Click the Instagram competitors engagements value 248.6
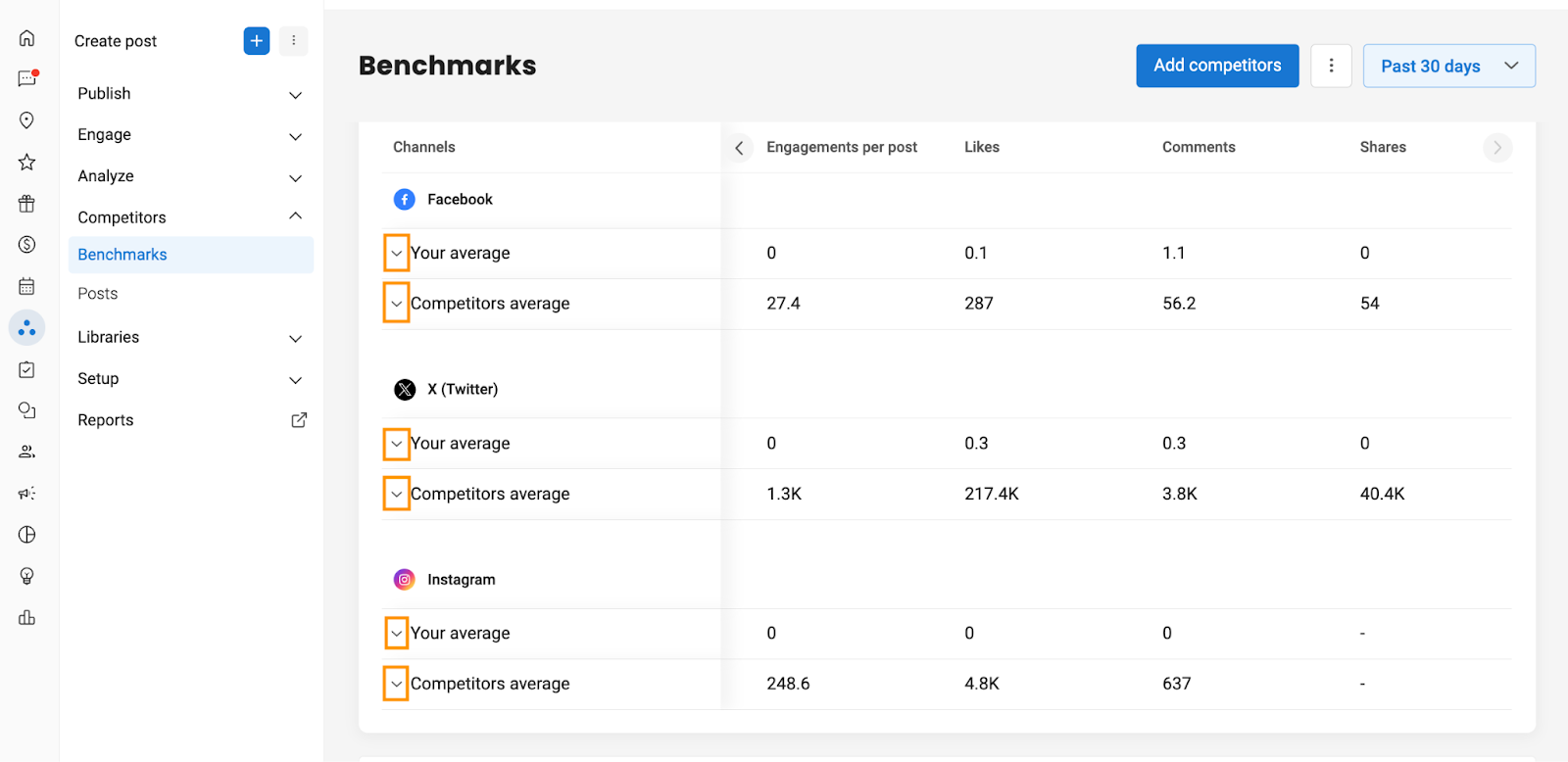The image size is (1568, 762). (788, 684)
